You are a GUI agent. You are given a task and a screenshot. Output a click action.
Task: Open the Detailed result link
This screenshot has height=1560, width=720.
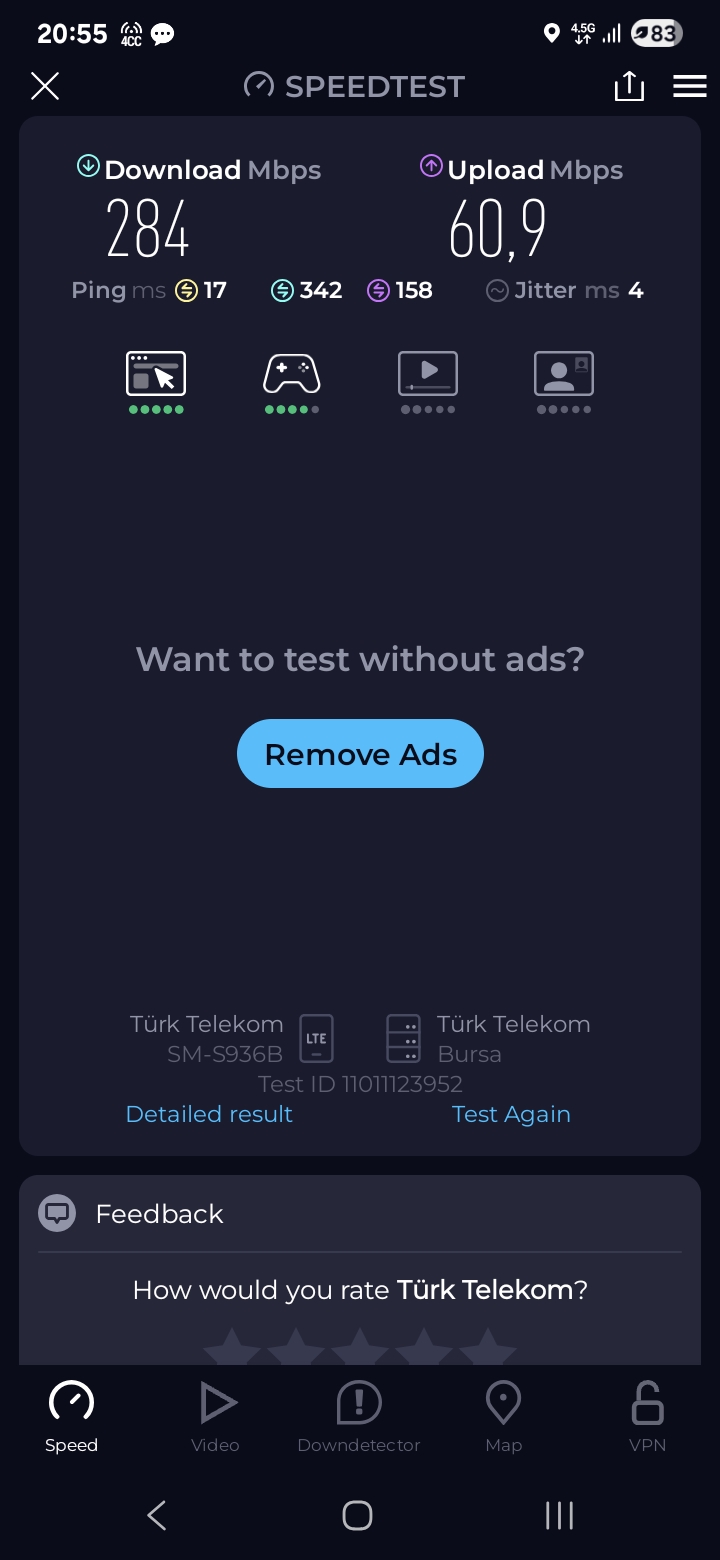tap(209, 1114)
